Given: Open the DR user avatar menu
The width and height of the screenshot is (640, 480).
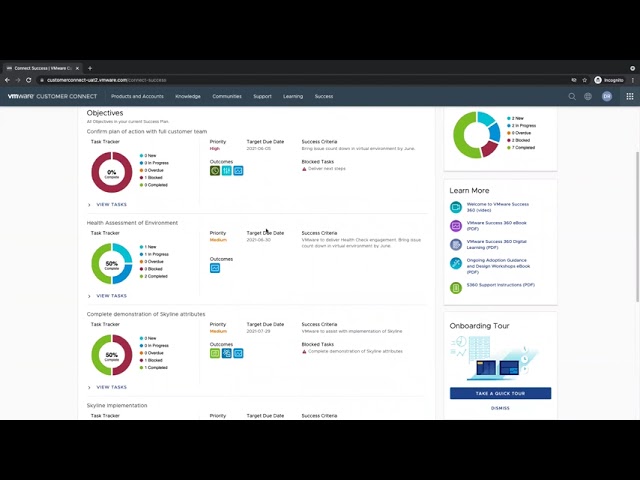Looking at the screenshot, I should [607, 96].
